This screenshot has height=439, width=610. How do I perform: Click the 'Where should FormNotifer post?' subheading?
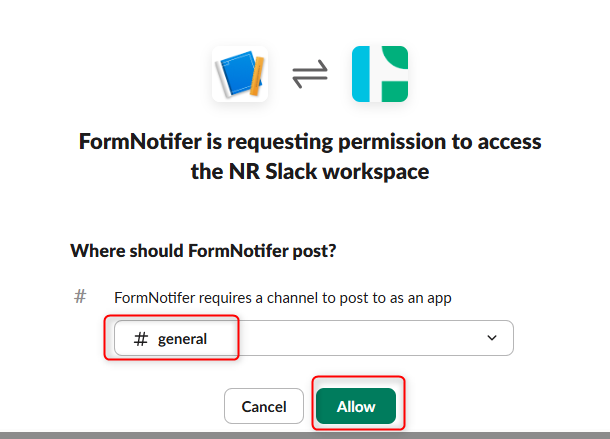click(x=203, y=251)
